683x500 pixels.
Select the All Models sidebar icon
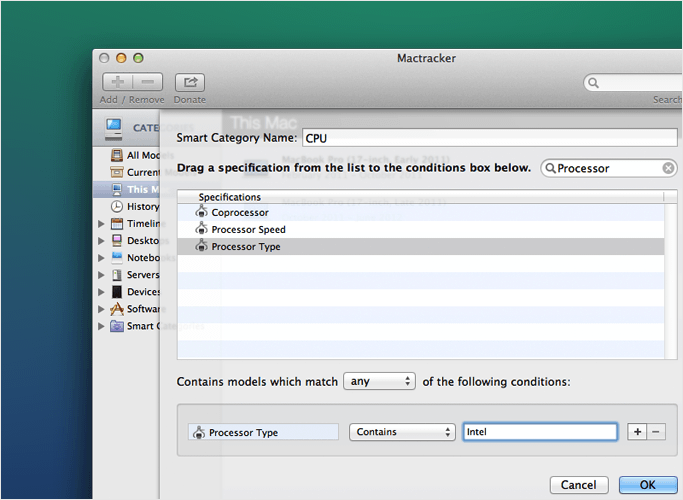point(117,155)
